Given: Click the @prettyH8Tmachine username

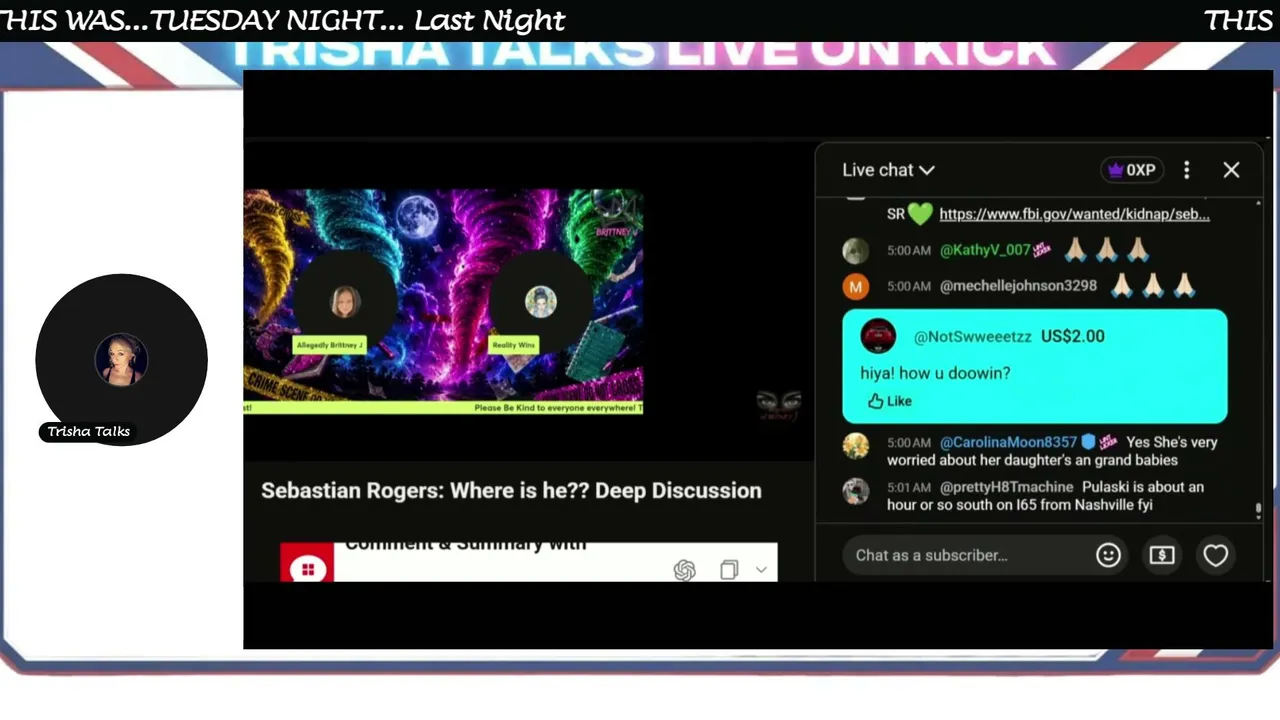Looking at the screenshot, I should 1006,487.
